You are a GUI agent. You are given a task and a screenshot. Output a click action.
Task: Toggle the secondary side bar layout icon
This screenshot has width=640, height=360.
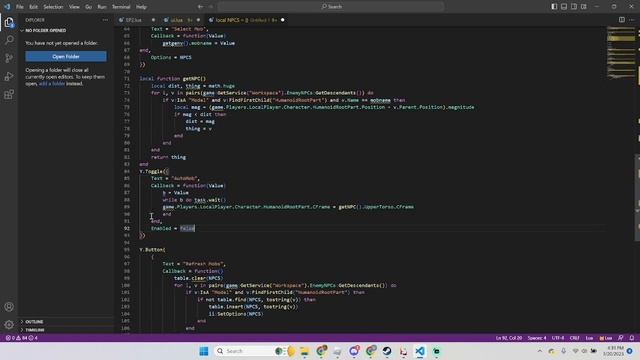tap(574, 7)
